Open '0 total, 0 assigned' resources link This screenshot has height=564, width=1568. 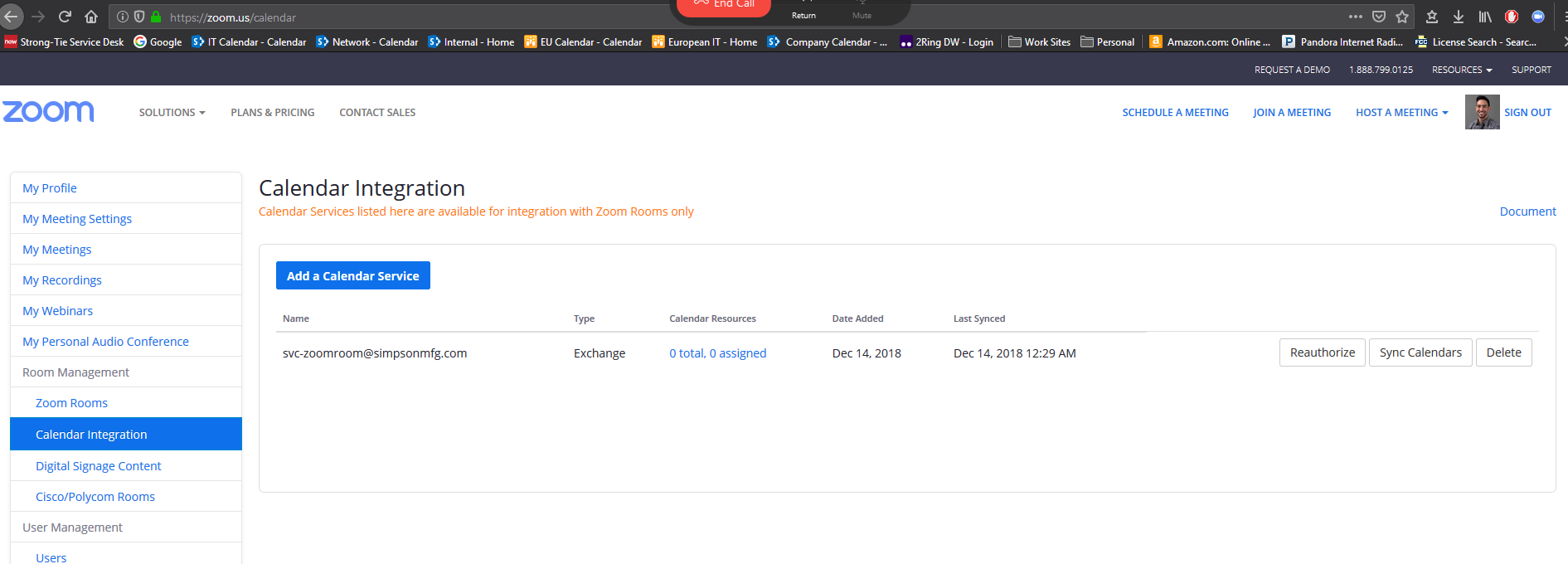(x=717, y=353)
